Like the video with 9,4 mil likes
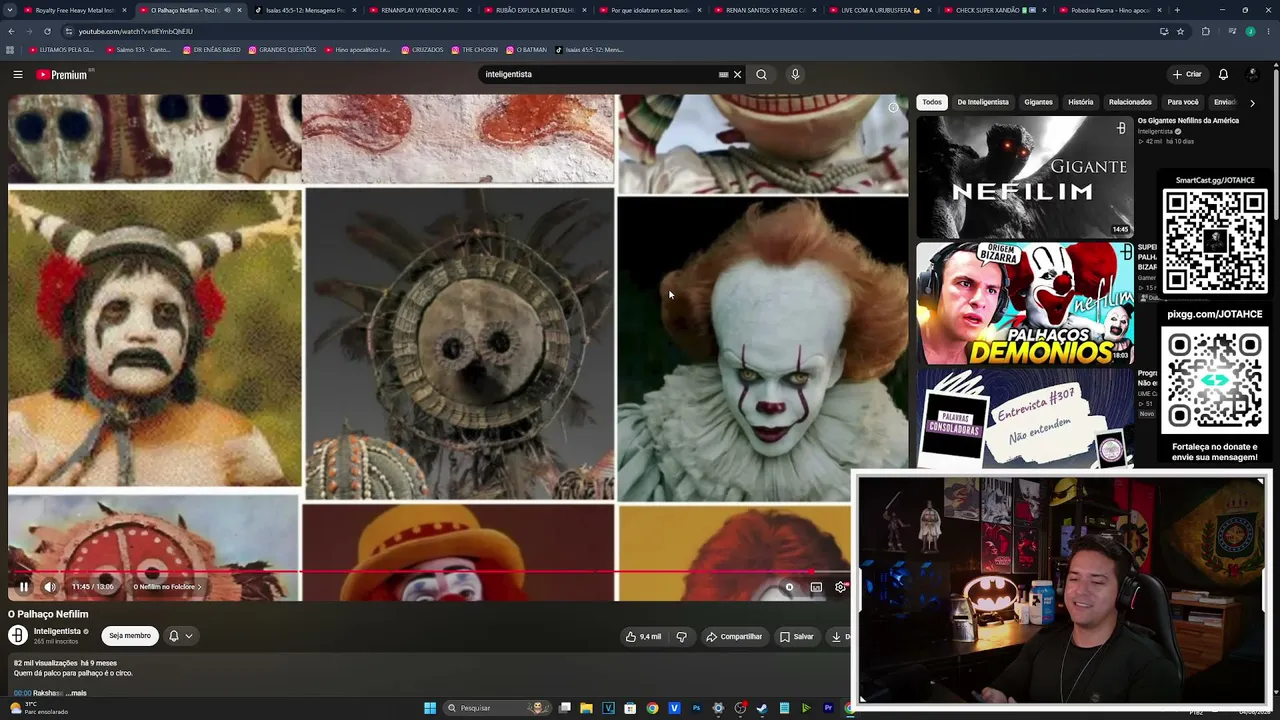1280x720 pixels. click(x=643, y=636)
